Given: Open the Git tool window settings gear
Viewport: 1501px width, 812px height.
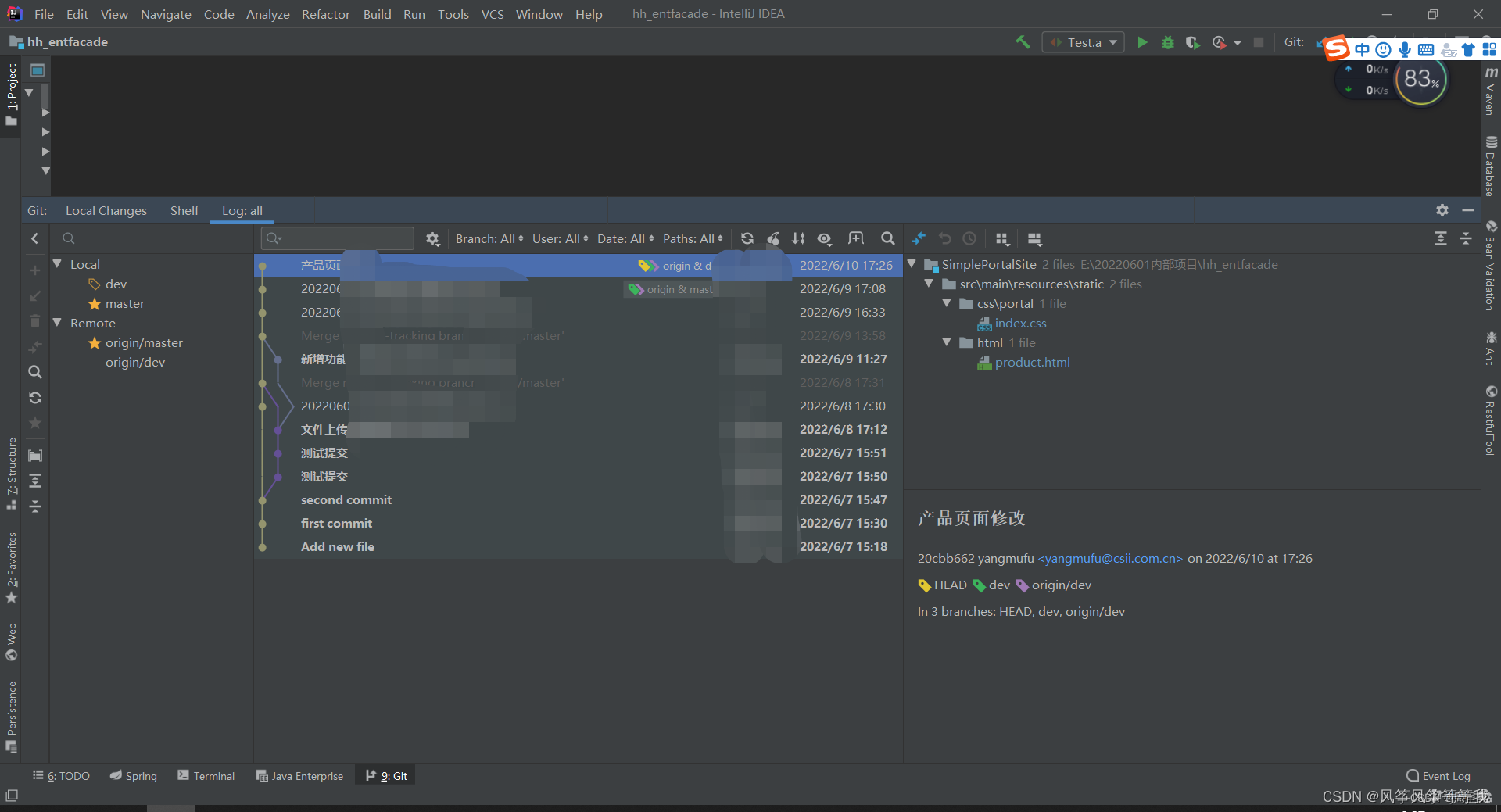Looking at the screenshot, I should (x=1442, y=210).
